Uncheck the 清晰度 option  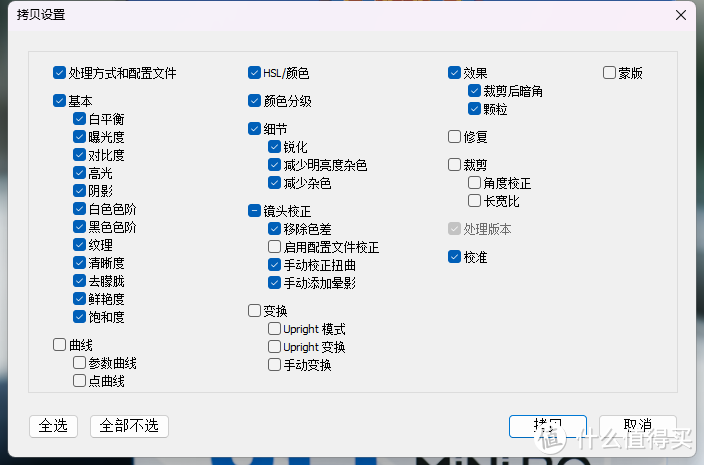79,263
